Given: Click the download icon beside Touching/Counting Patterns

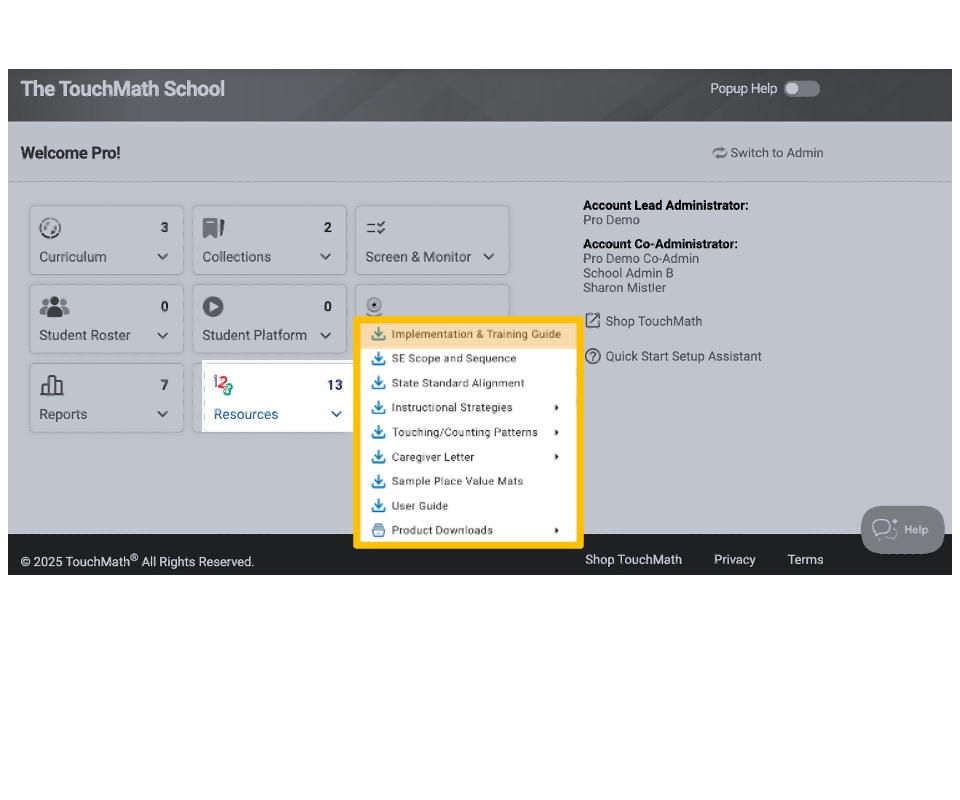Looking at the screenshot, I should tap(379, 432).
